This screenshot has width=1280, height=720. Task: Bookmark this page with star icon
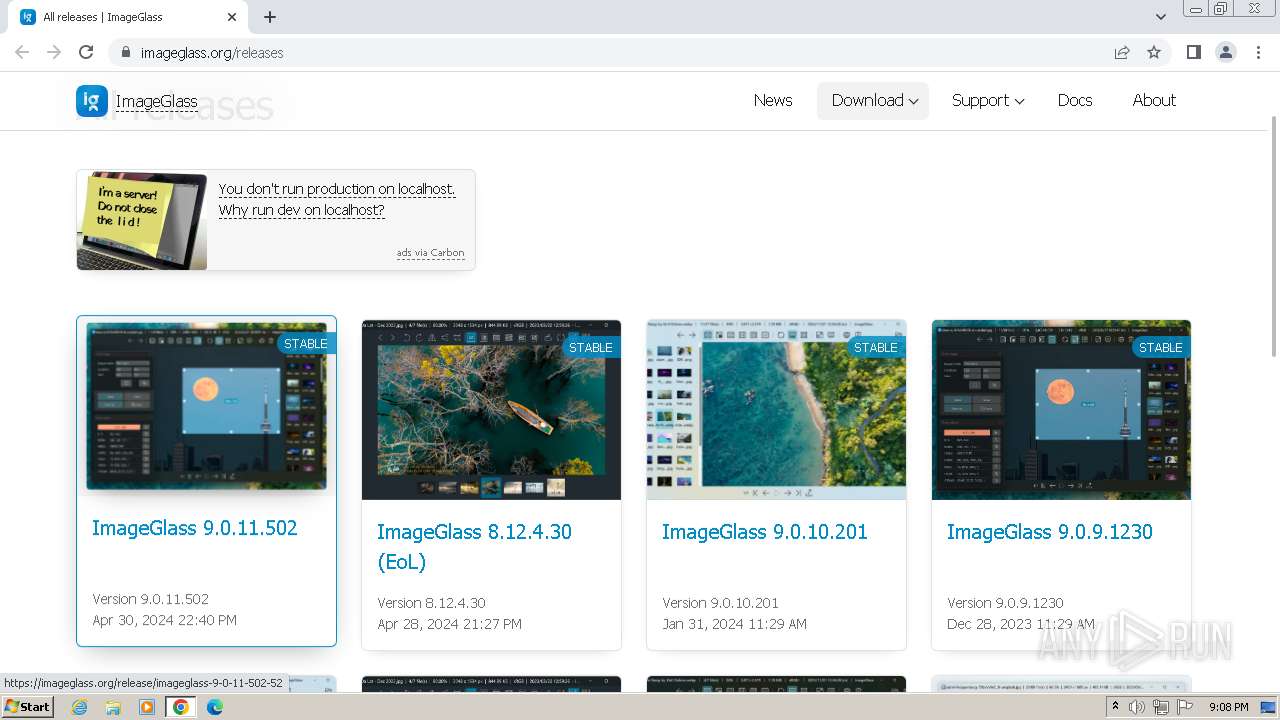point(1154,52)
